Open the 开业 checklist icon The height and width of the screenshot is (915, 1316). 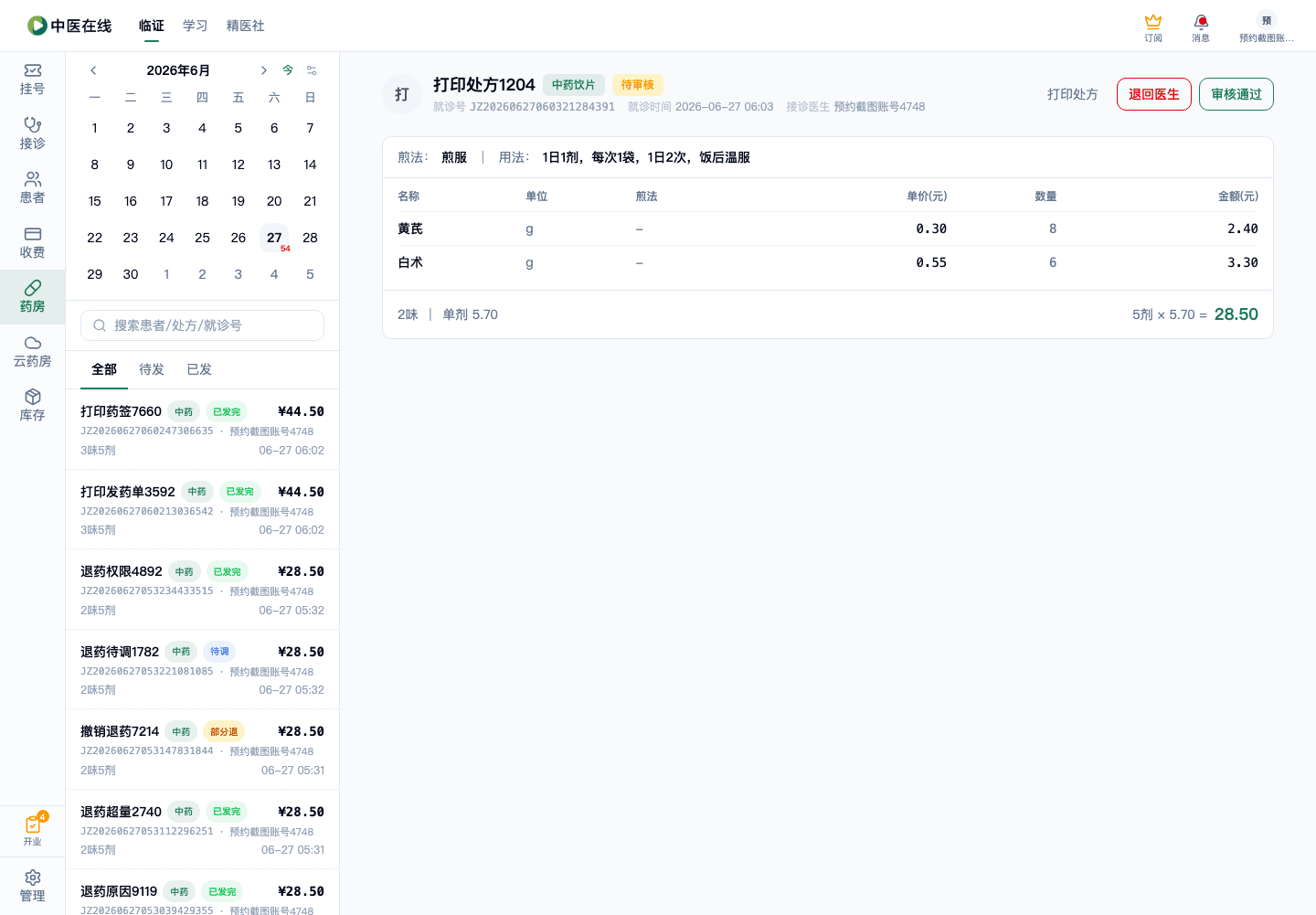pyautogui.click(x=32, y=830)
